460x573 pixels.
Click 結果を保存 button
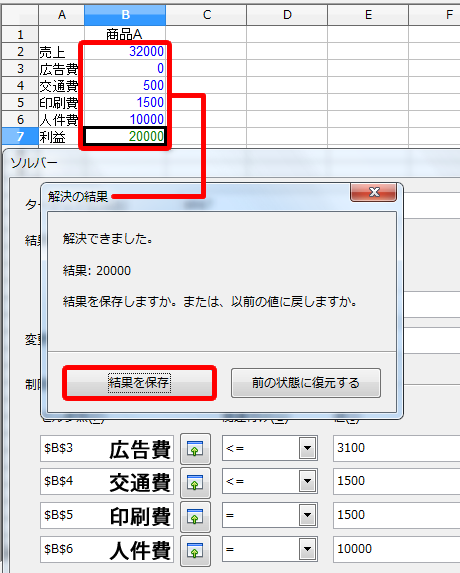click(x=139, y=383)
